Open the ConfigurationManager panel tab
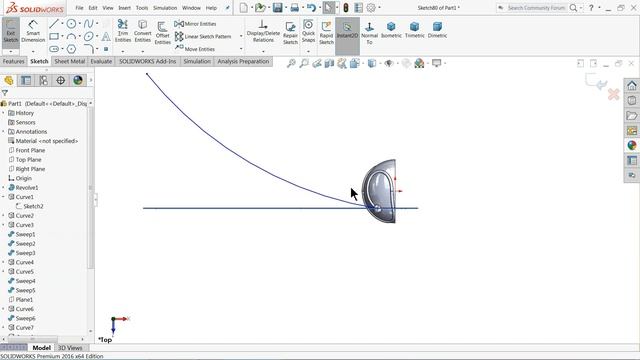The height and width of the screenshot is (360, 640). (43, 80)
